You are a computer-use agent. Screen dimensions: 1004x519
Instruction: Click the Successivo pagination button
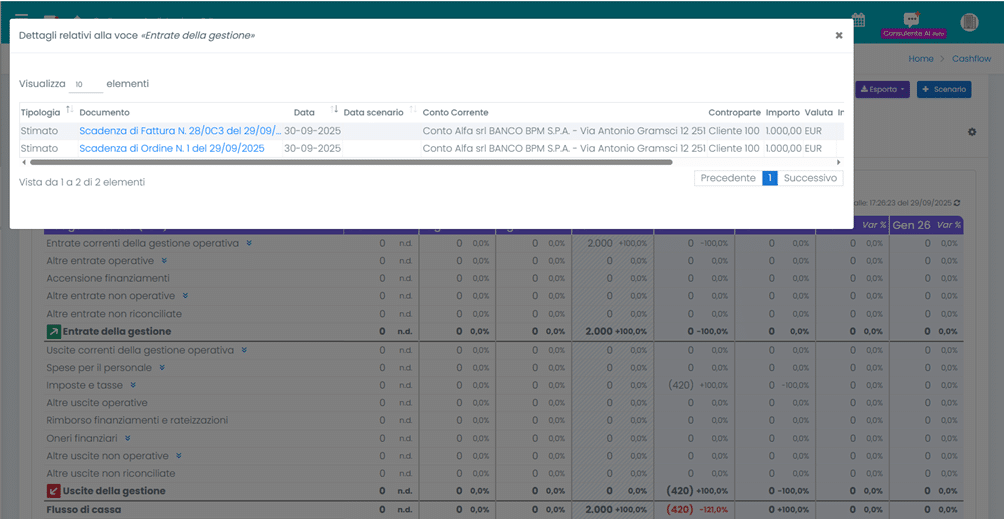pyautogui.click(x=810, y=178)
